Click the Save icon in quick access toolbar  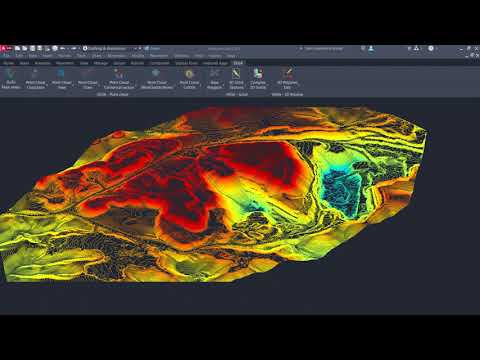coord(32,49)
